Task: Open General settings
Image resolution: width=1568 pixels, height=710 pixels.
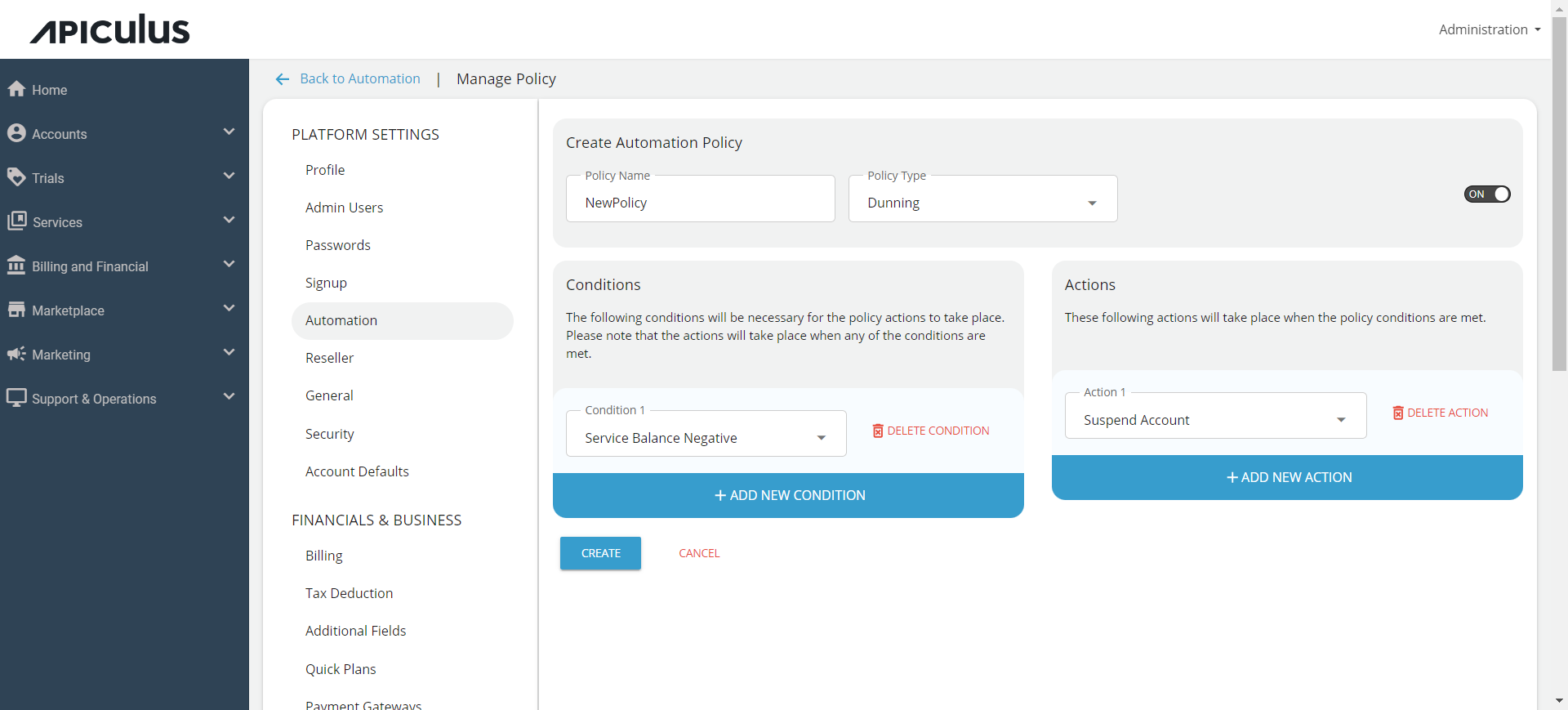Action: (329, 395)
